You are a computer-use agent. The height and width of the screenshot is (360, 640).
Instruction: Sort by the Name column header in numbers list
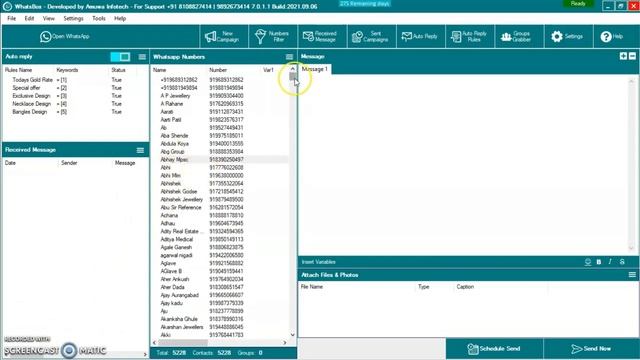click(x=160, y=70)
